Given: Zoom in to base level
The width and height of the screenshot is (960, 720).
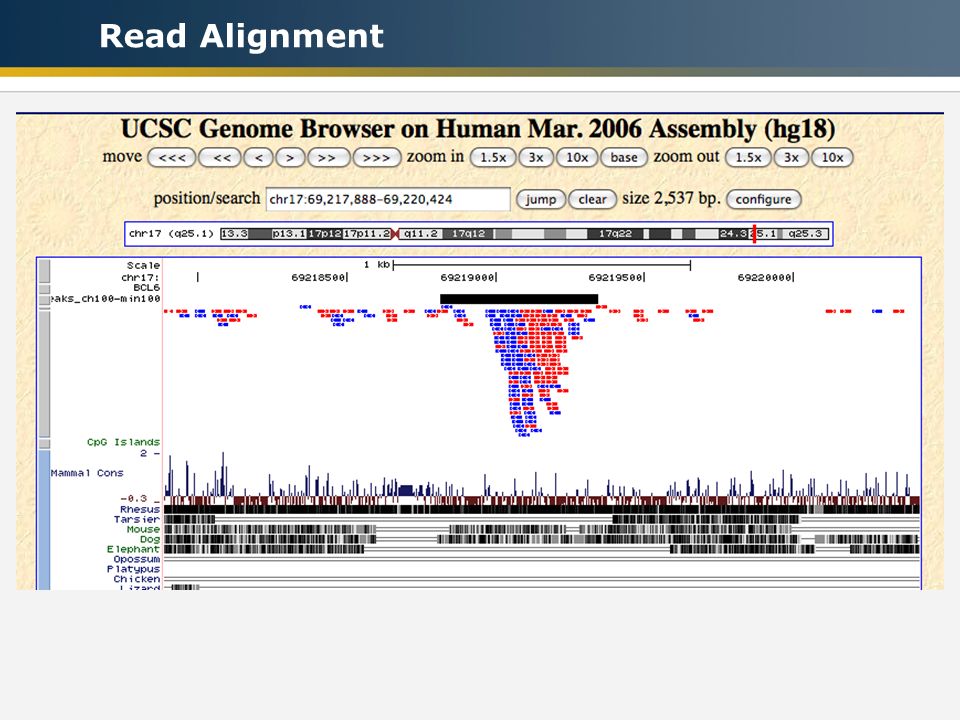Looking at the screenshot, I should tap(624, 157).
